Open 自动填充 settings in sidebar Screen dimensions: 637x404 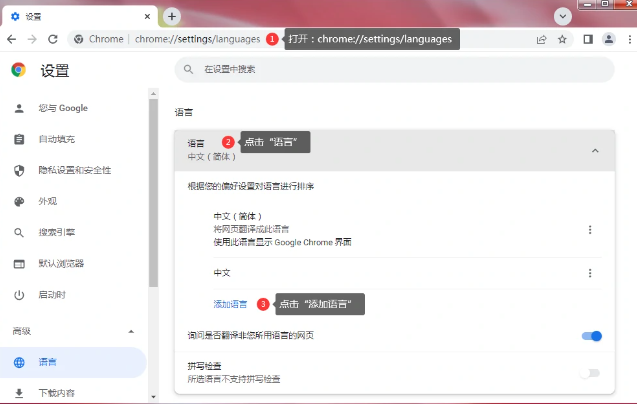coord(56,139)
